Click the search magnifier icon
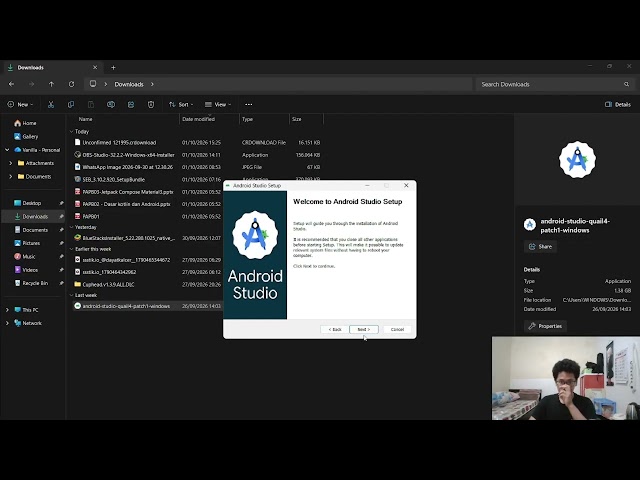The height and width of the screenshot is (480, 640). (627, 84)
